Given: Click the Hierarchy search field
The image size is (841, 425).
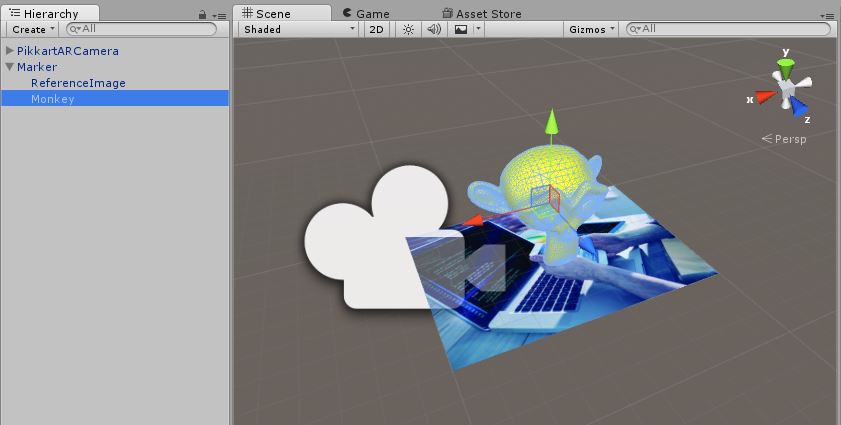Looking at the screenshot, I should (141, 29).
